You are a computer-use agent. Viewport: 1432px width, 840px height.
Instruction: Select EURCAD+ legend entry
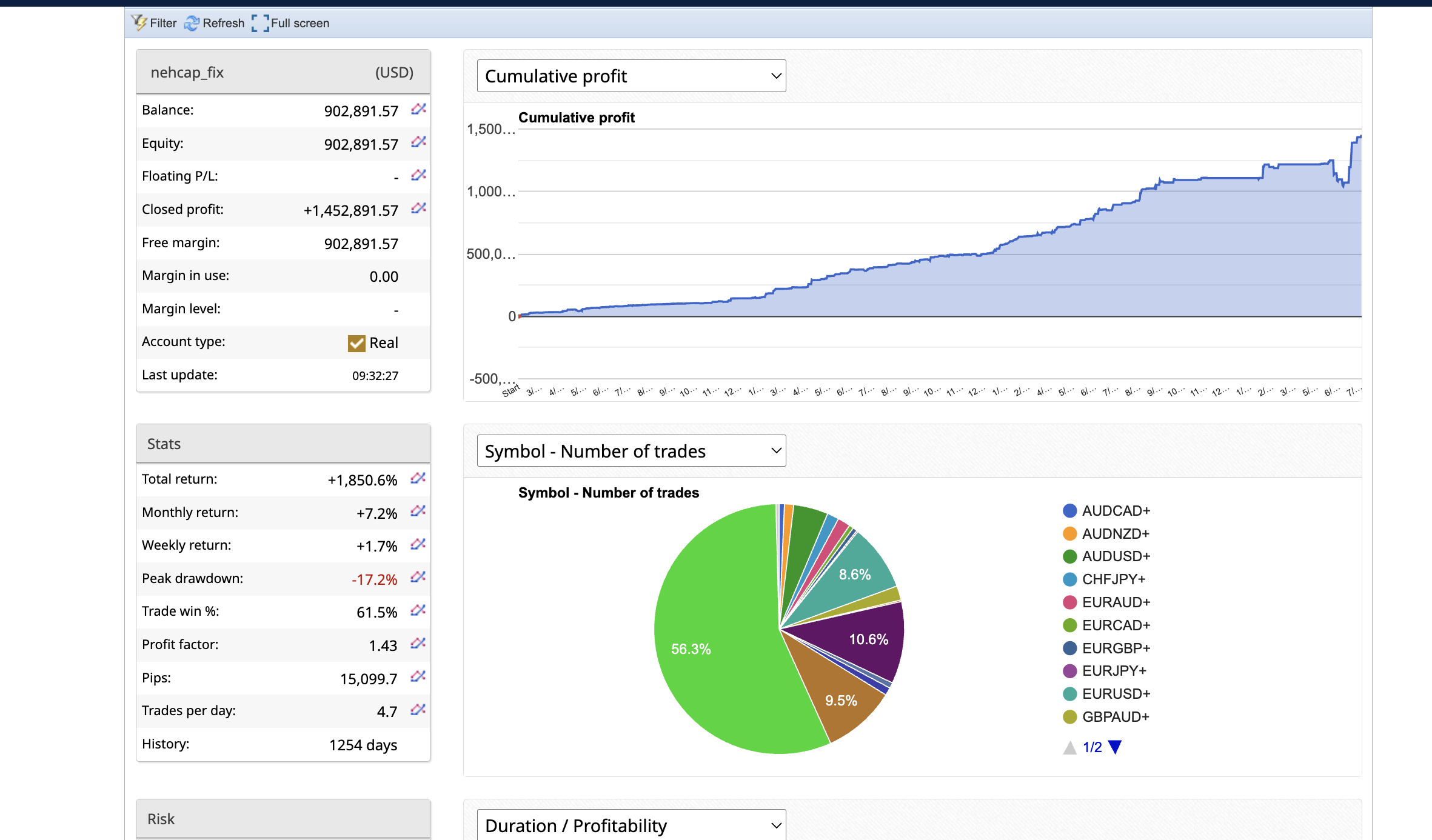pyautogui.click(x=1106, y=625)
